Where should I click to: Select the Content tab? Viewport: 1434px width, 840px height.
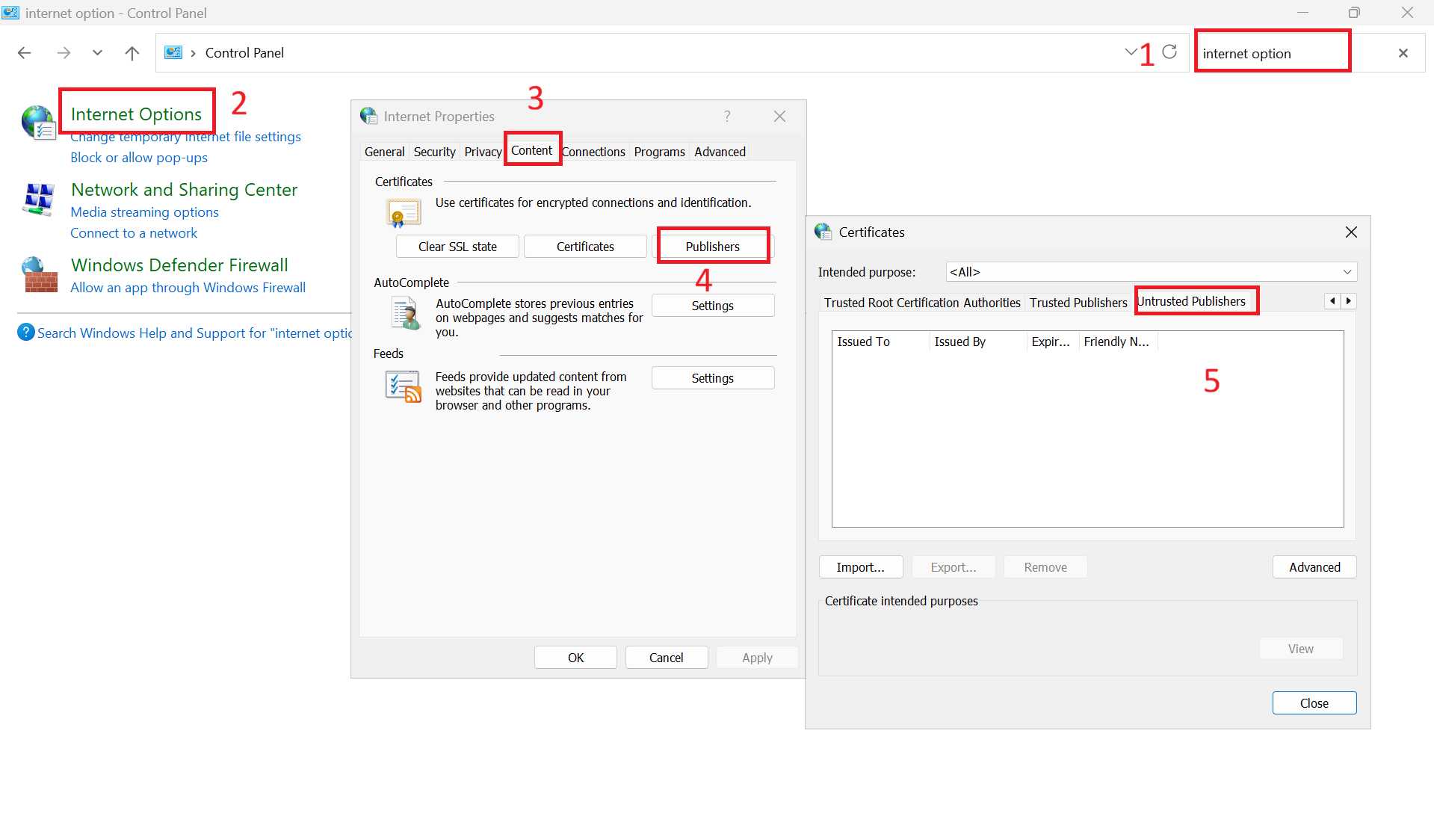[531, 150]
